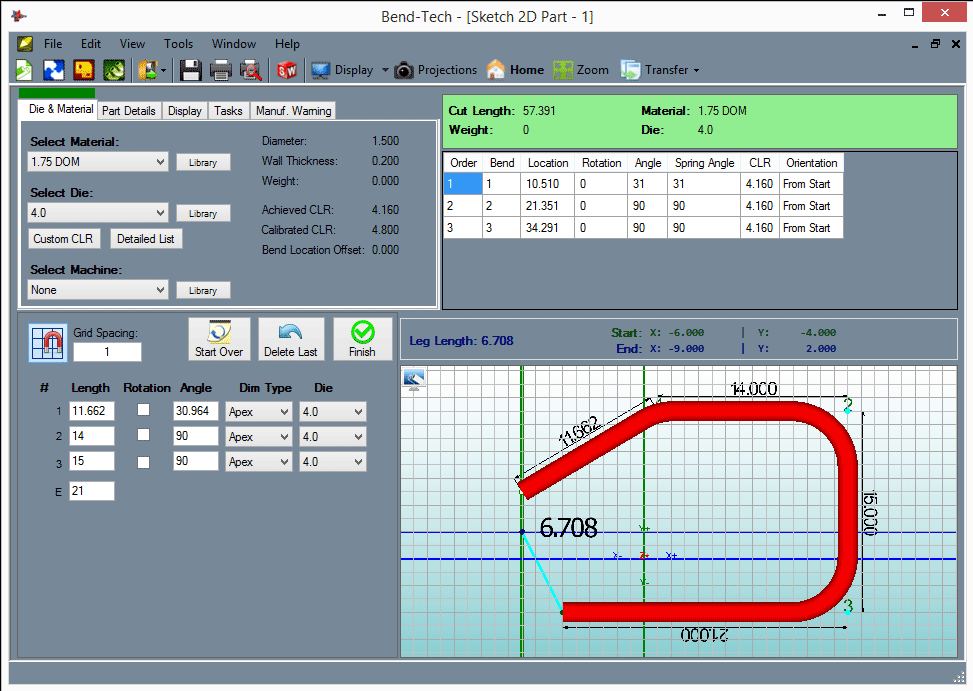The width and height of the screenshot is (973, 691).
Task: Enable Rotation for bend 1
Action: pyautogui.click(x=145, y=410)
